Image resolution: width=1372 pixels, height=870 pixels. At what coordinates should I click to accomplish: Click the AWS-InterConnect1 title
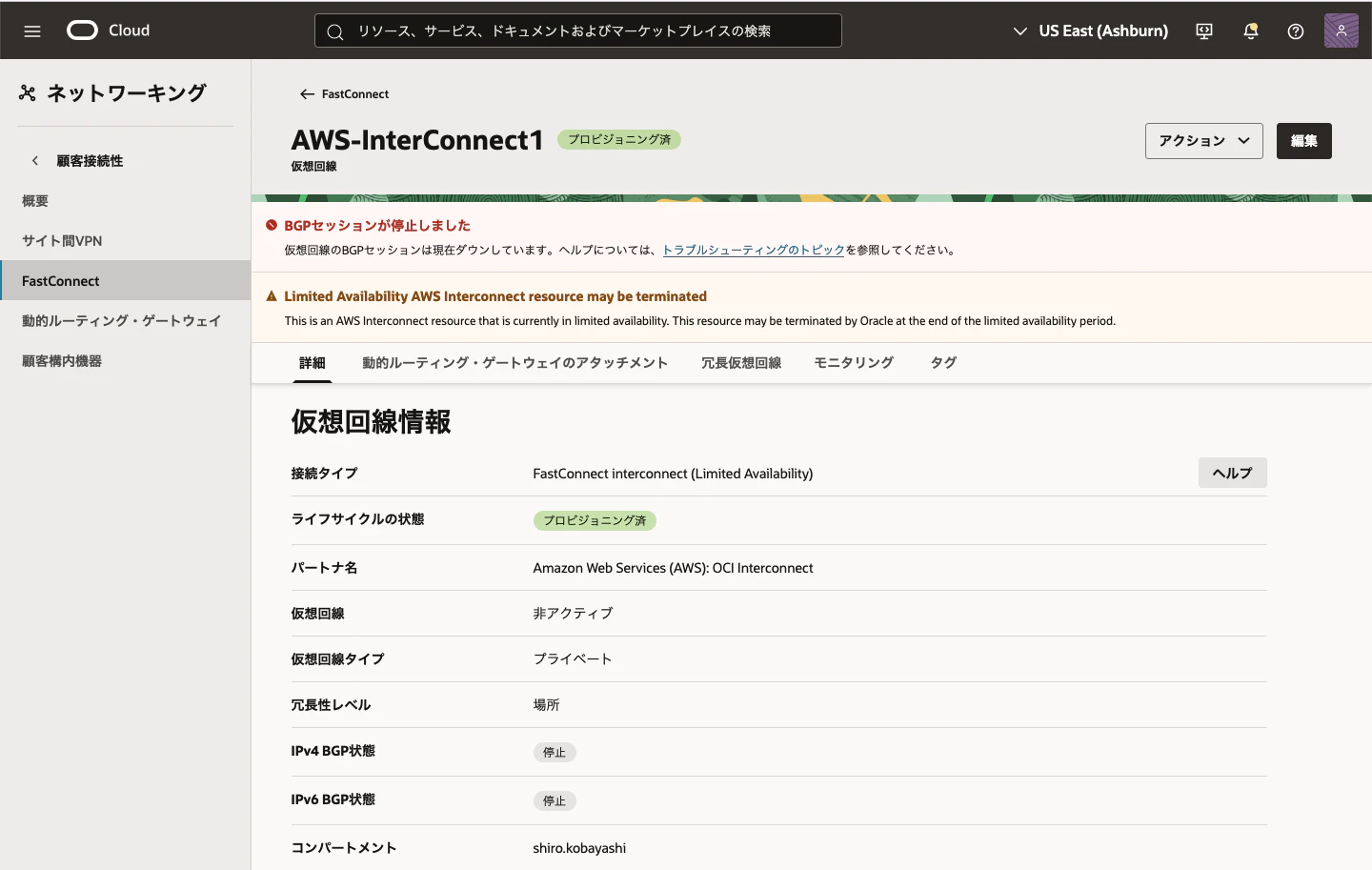(417, 140)
